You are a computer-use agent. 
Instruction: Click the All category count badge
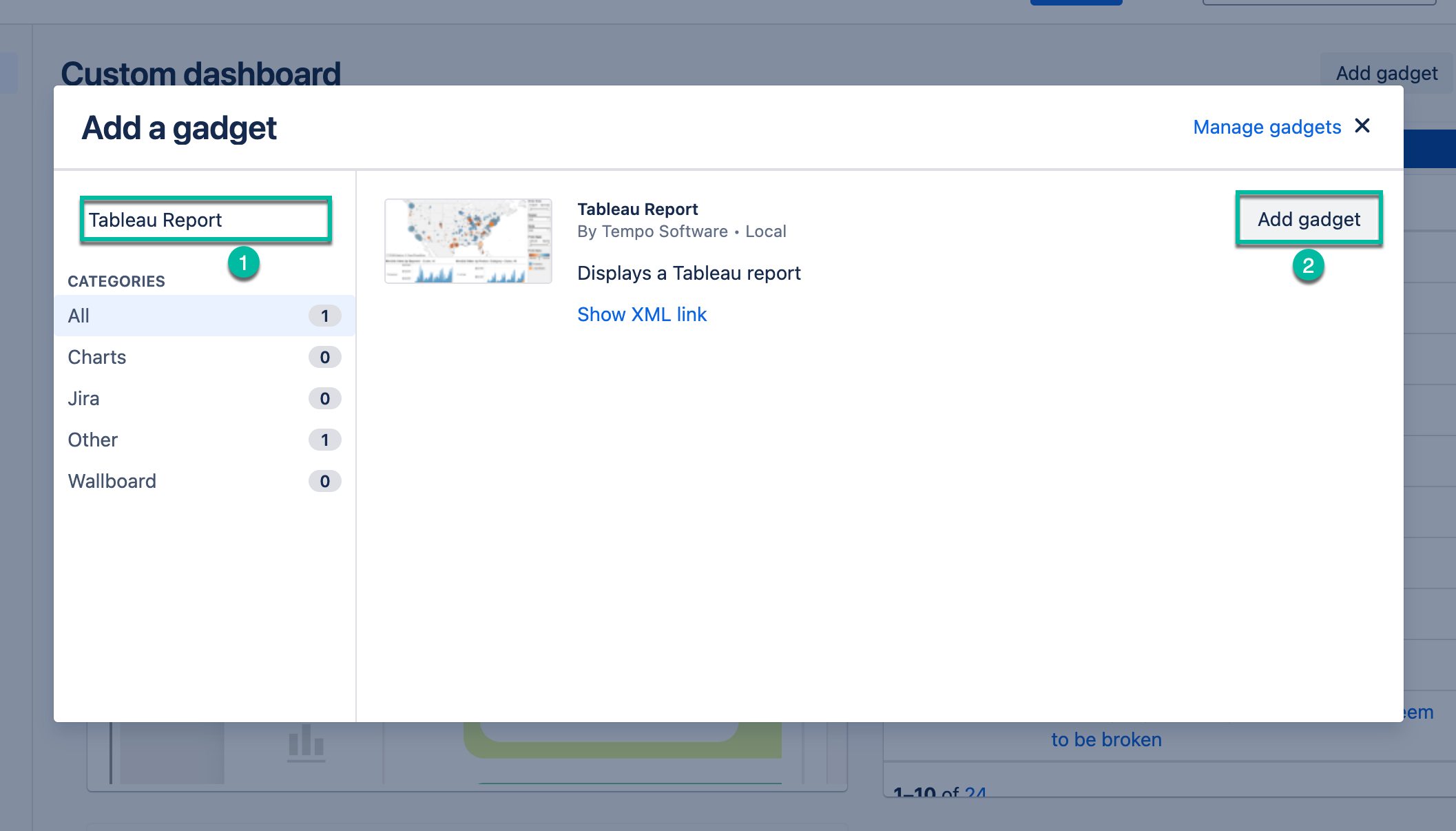coord(324,316)
